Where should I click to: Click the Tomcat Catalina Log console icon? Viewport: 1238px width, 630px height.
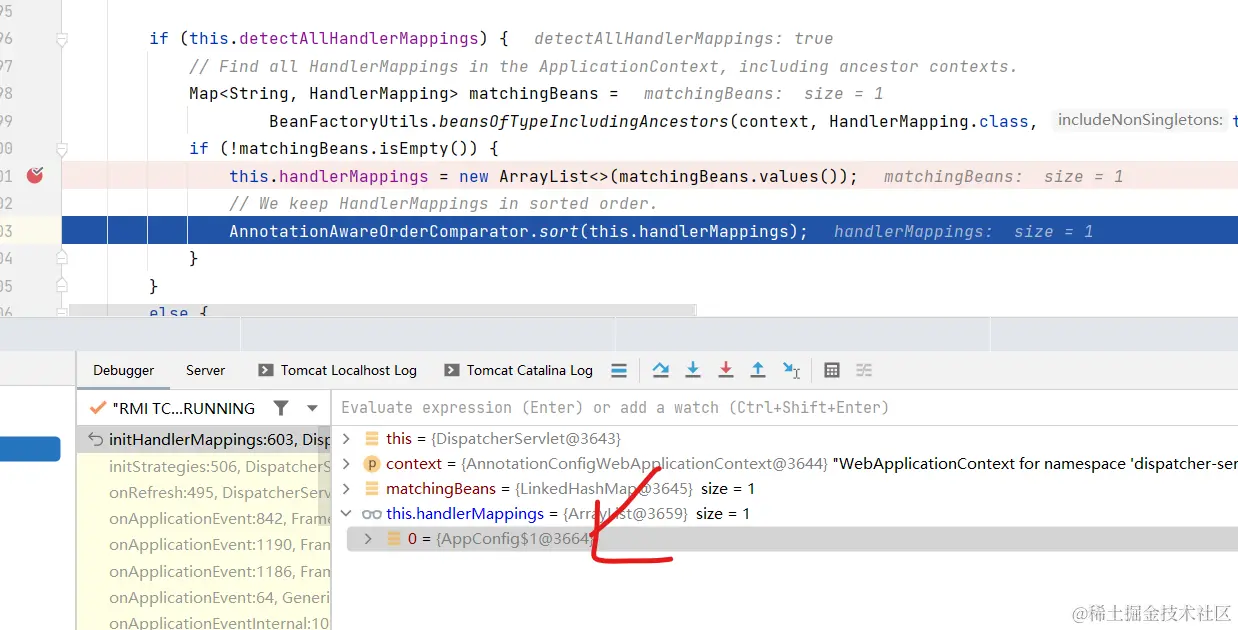click(452, 370)
